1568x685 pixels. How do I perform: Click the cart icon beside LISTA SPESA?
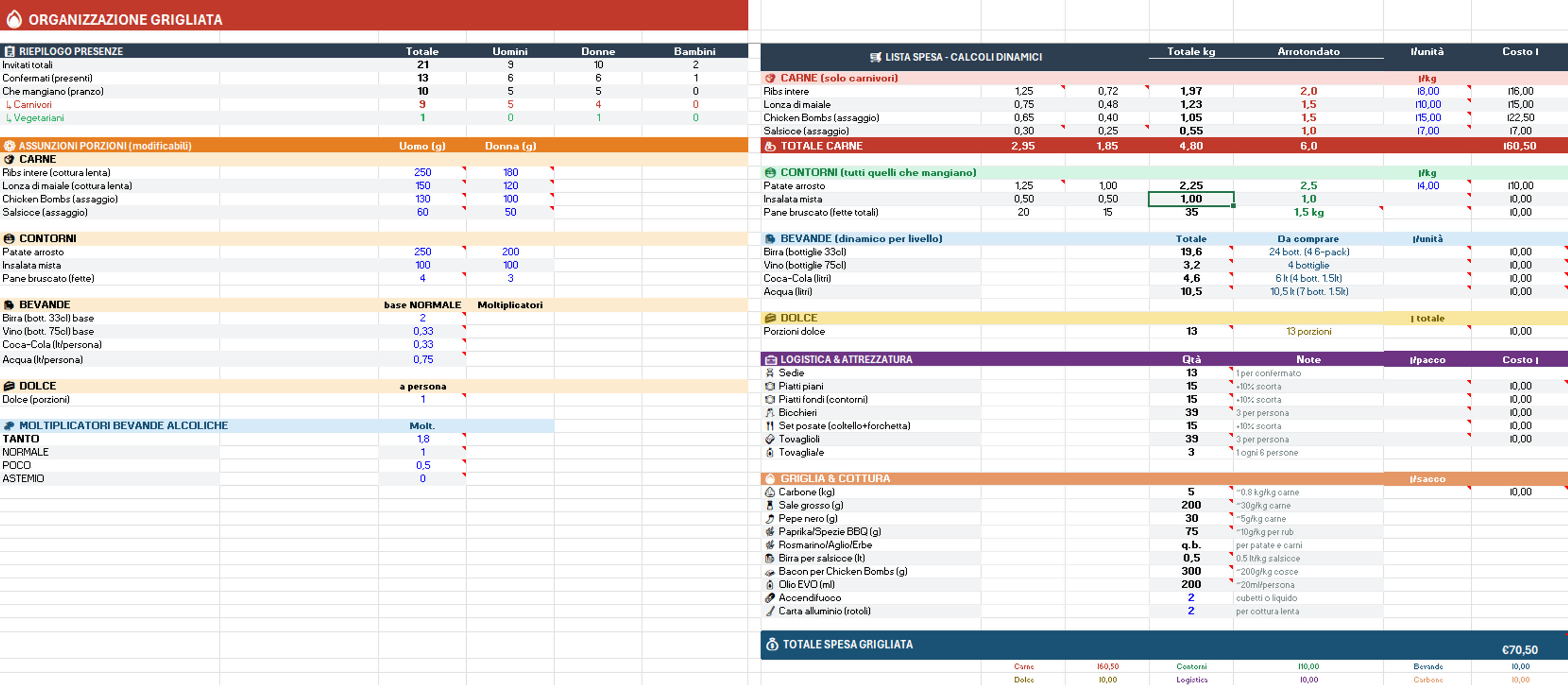pyautogui.click(x=875, y=57)
